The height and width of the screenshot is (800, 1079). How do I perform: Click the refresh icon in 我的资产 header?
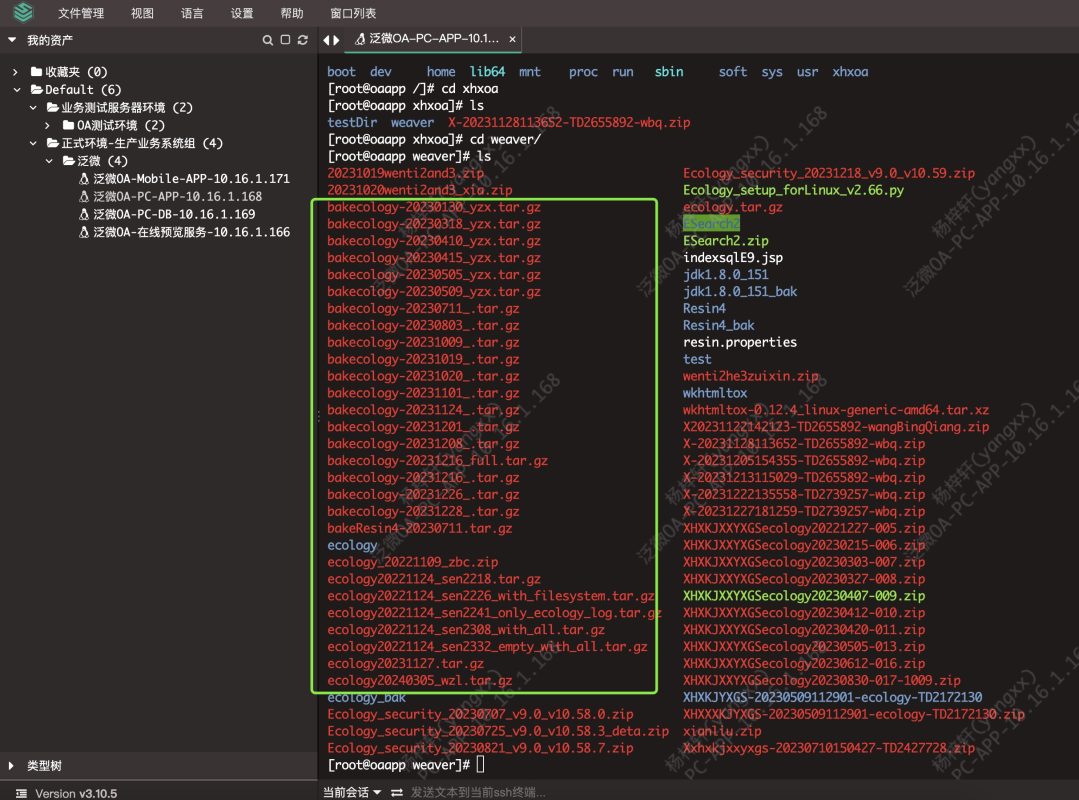point(302,40)
